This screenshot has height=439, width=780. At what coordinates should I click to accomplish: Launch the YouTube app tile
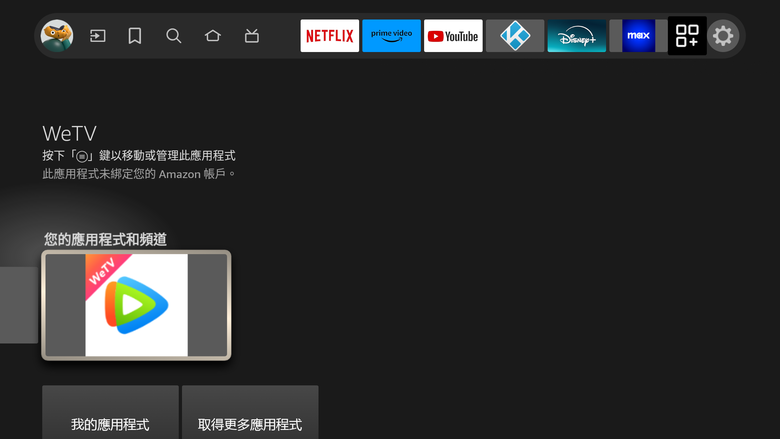453,36
